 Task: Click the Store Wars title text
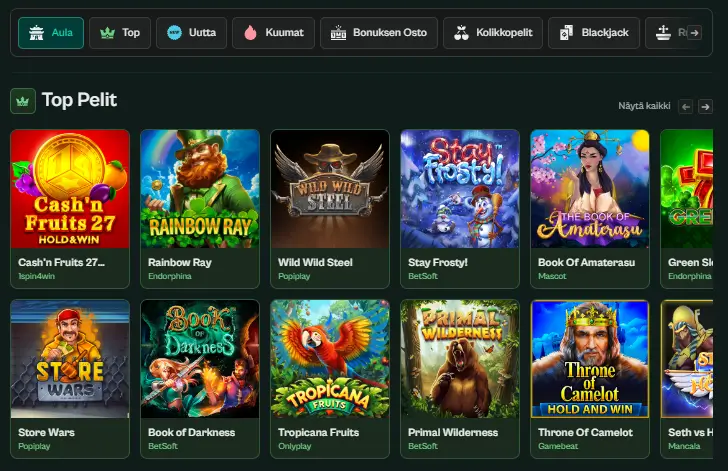coord(46,432)
